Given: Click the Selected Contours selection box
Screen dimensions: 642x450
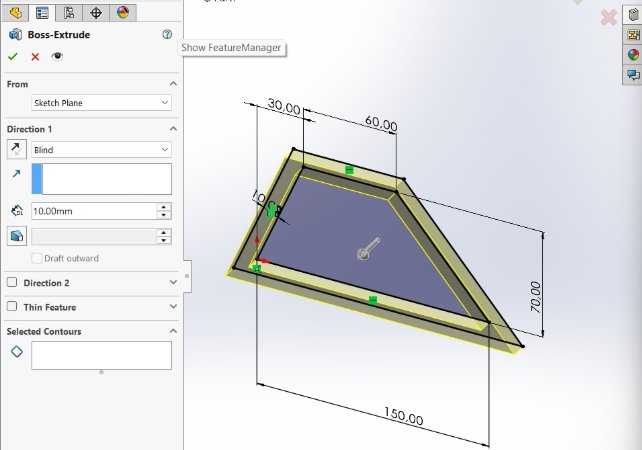Looking at the screenshot, I should point(102,355).
